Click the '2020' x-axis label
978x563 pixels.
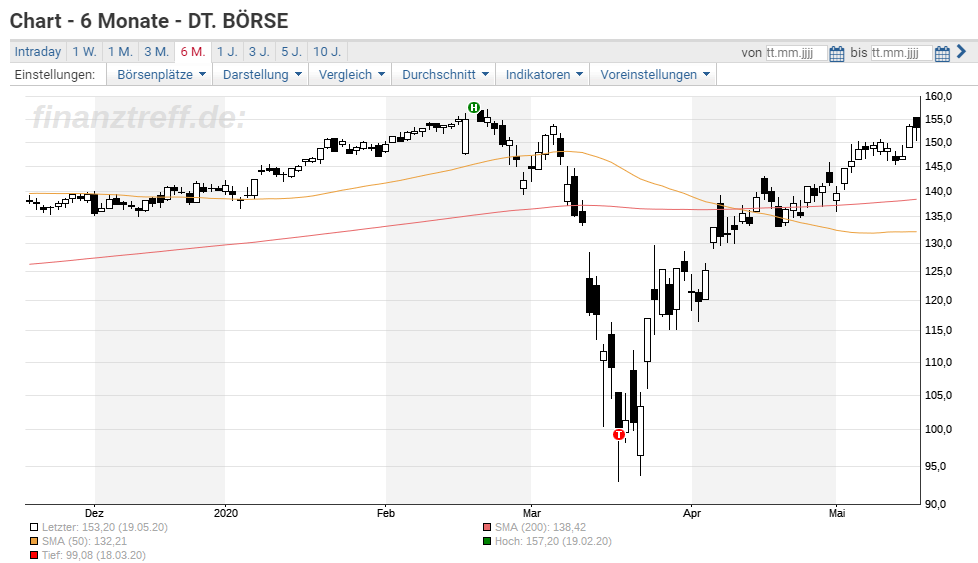tap(226, 513)
